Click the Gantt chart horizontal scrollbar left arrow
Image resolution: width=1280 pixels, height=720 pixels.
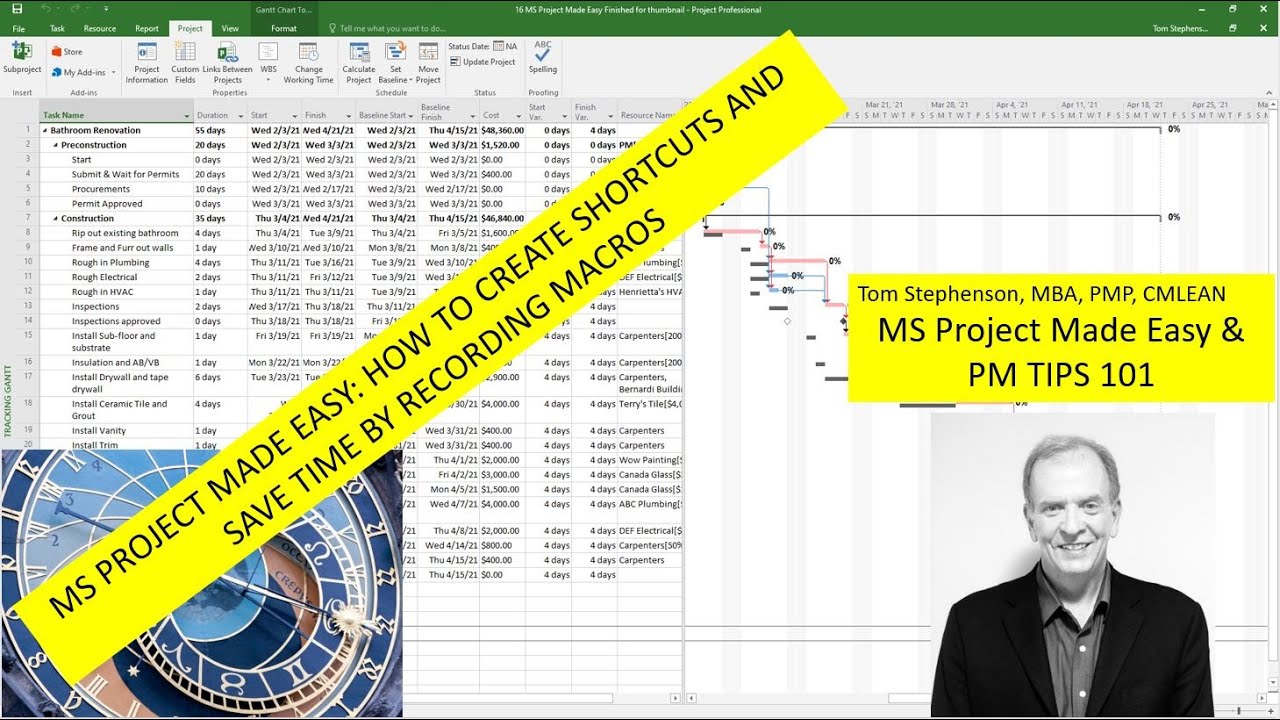pos(690,698)
